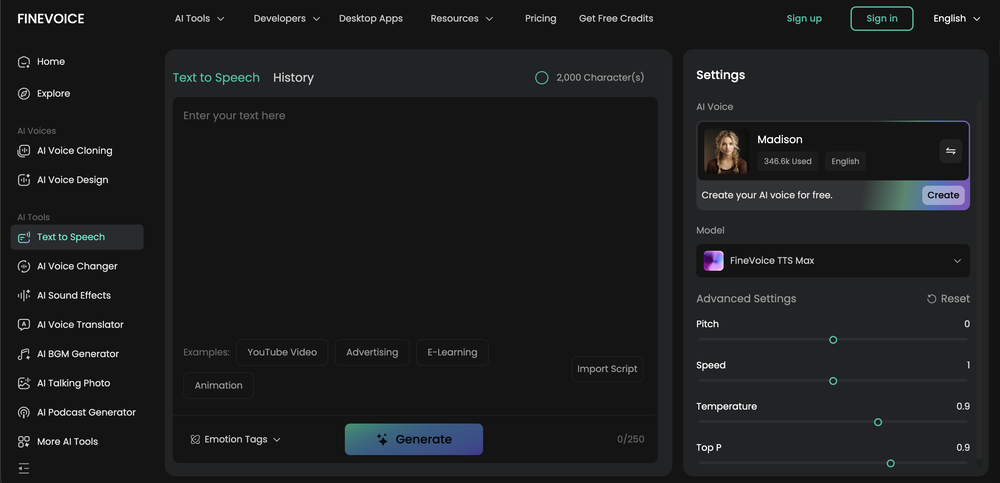Click the swap voice icon beside Madison
Image resolution: width=1000 pixels, height=483 pixels.
pos(950,151)
